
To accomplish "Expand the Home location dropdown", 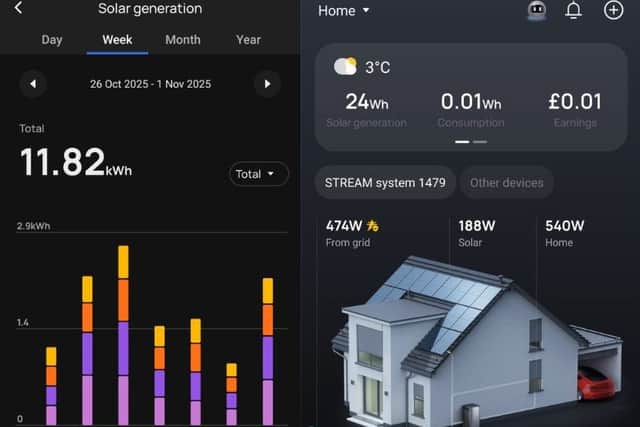I will click(344, 11).
